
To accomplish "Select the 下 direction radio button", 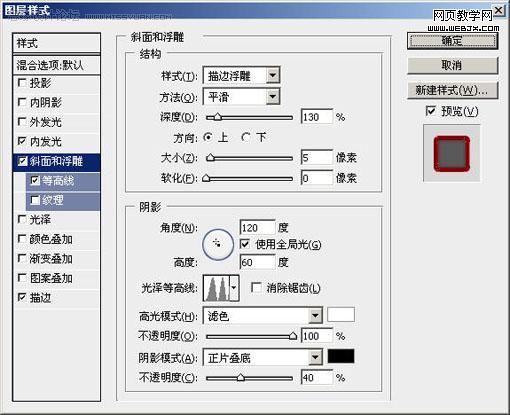I will coord(246,137).
